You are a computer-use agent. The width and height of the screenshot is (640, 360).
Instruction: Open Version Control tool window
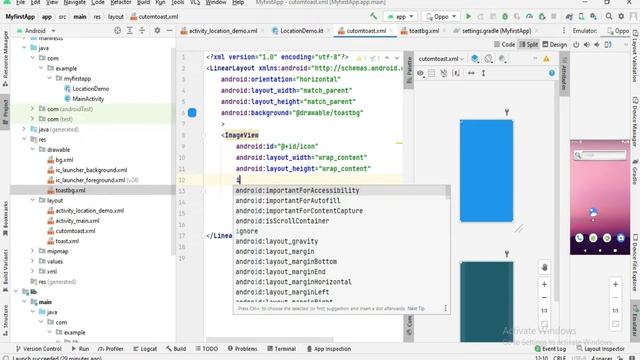(x=38, y=349)
